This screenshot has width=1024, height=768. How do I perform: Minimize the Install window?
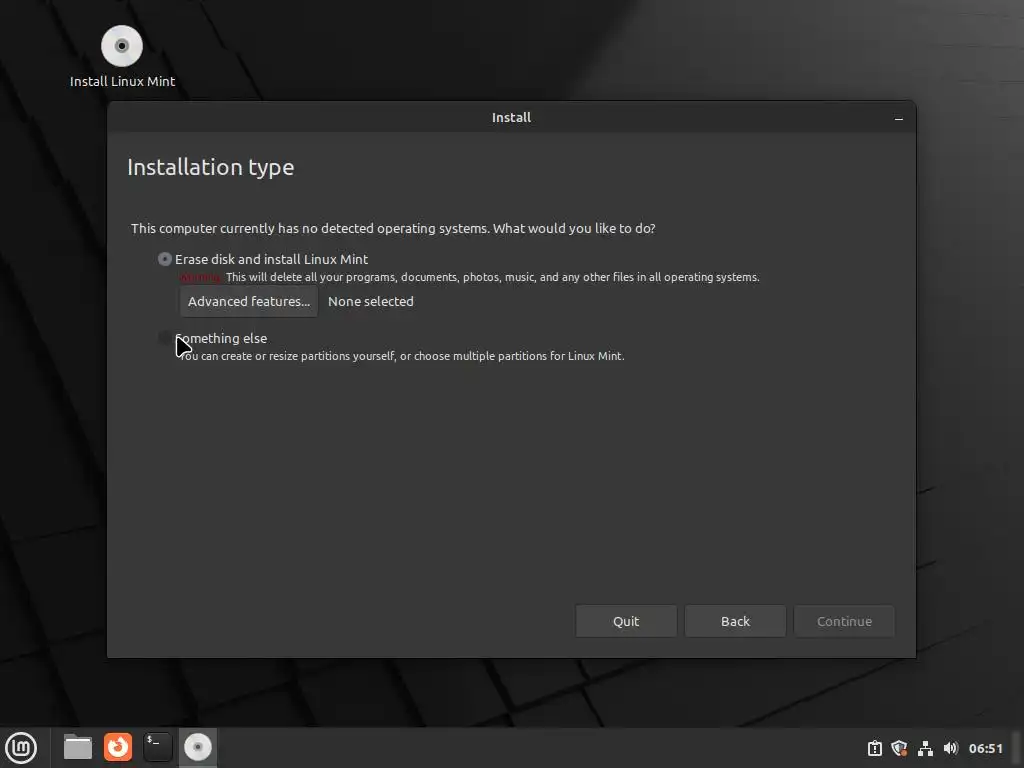[x=899, y=118]
